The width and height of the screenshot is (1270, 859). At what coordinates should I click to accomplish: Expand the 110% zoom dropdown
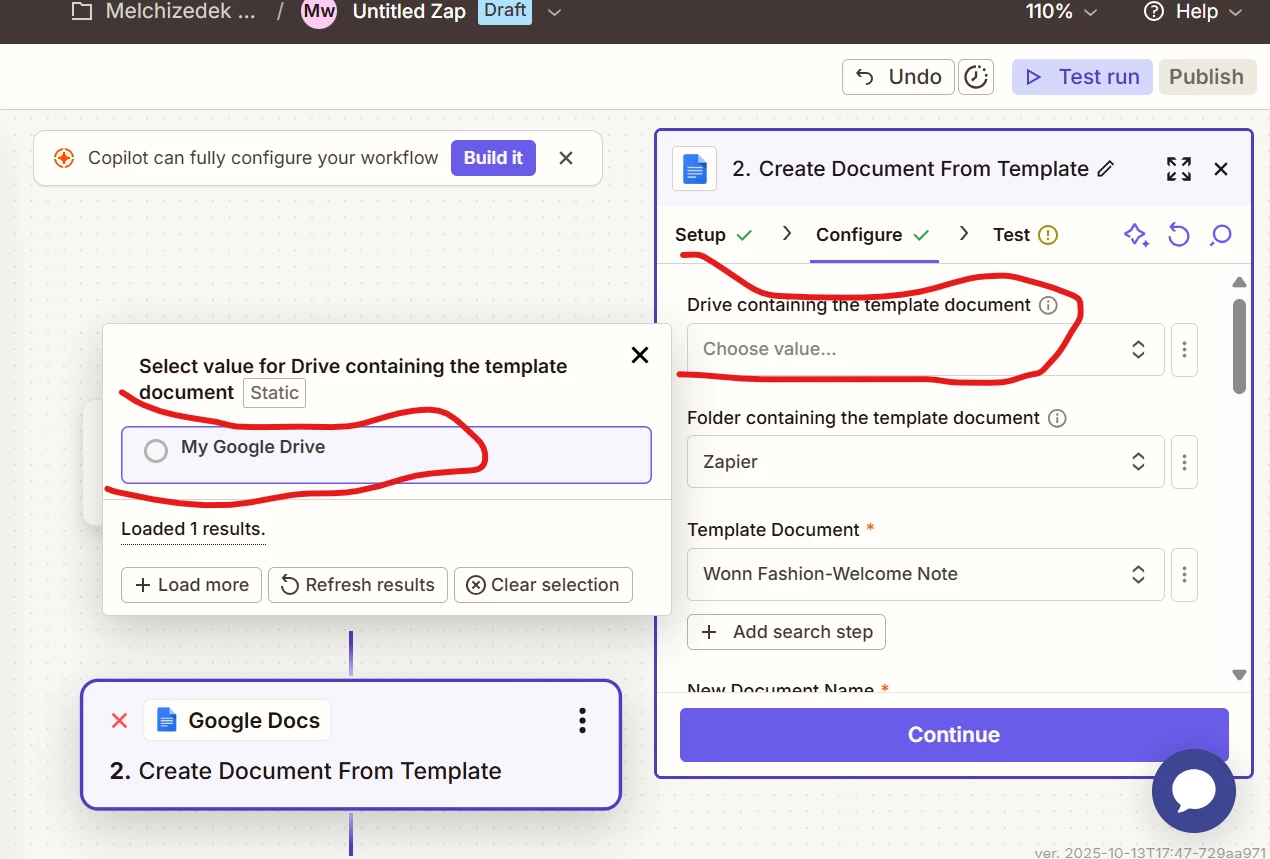click(x=1061, y=12)
